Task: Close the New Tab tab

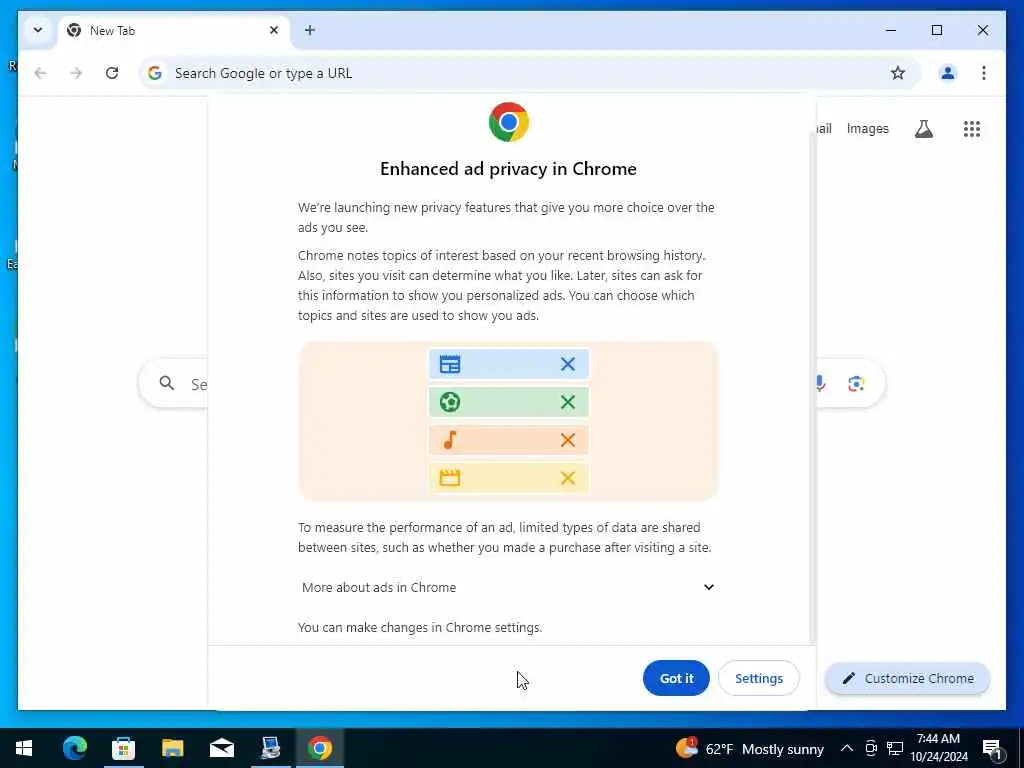Action: tap(274, 30)
